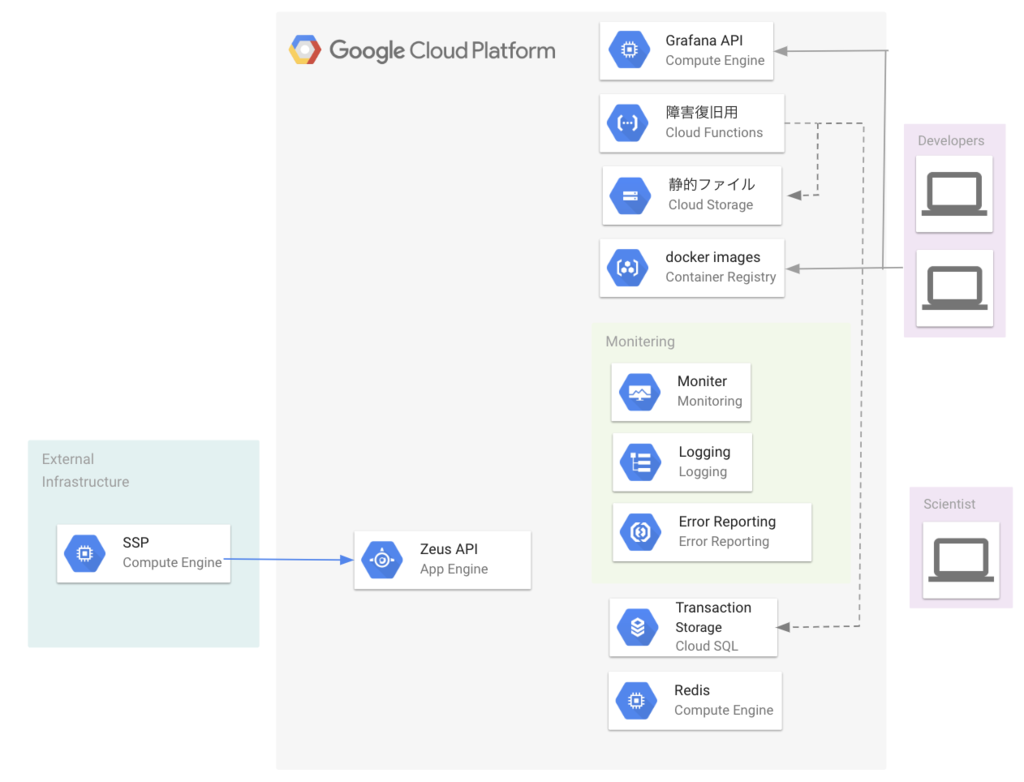Click the Cloud Functions subtitle
The image size is (1024, 782).
click(x=714, y=133)
